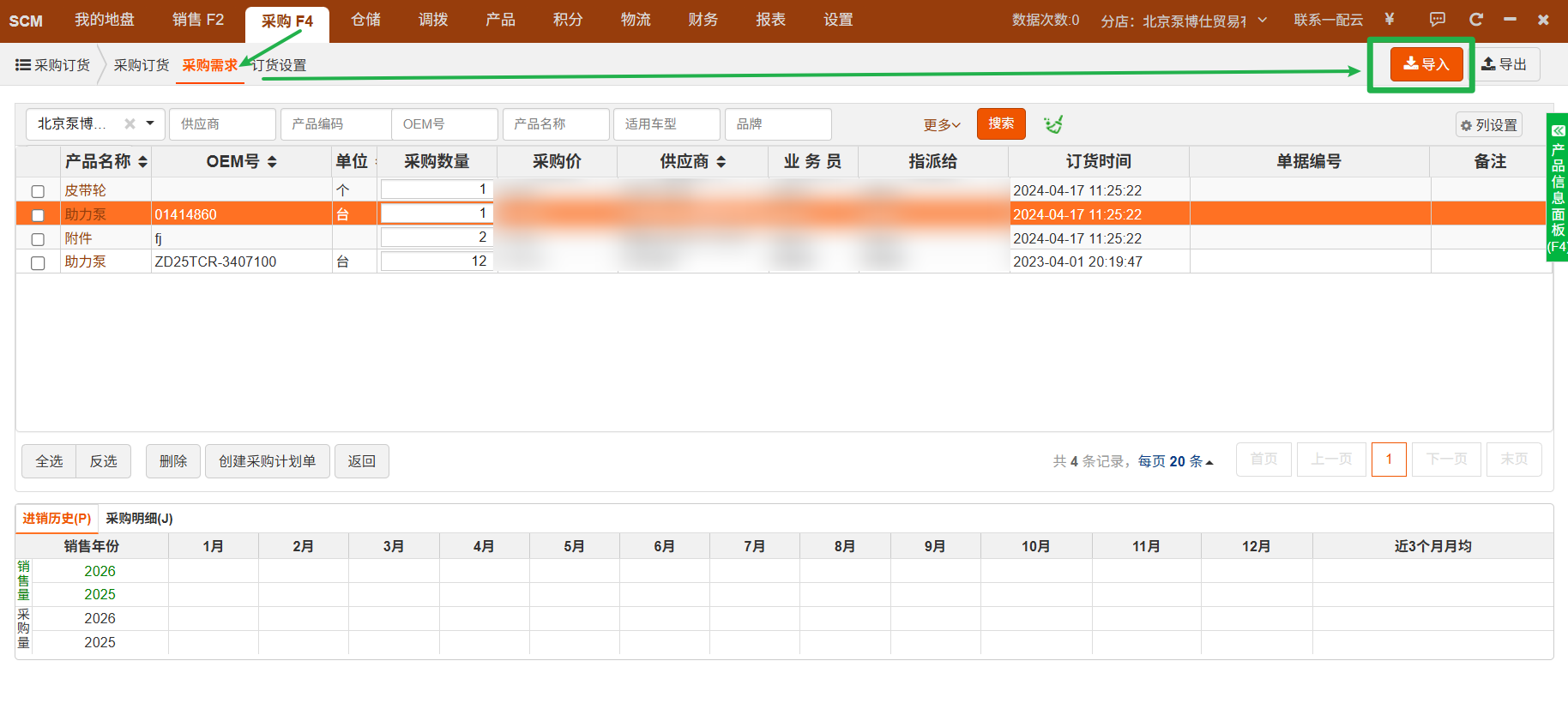This screenshot has width=1568, height=703.
Task: Click the 产品编码 search field
Action: pos(335,124)
